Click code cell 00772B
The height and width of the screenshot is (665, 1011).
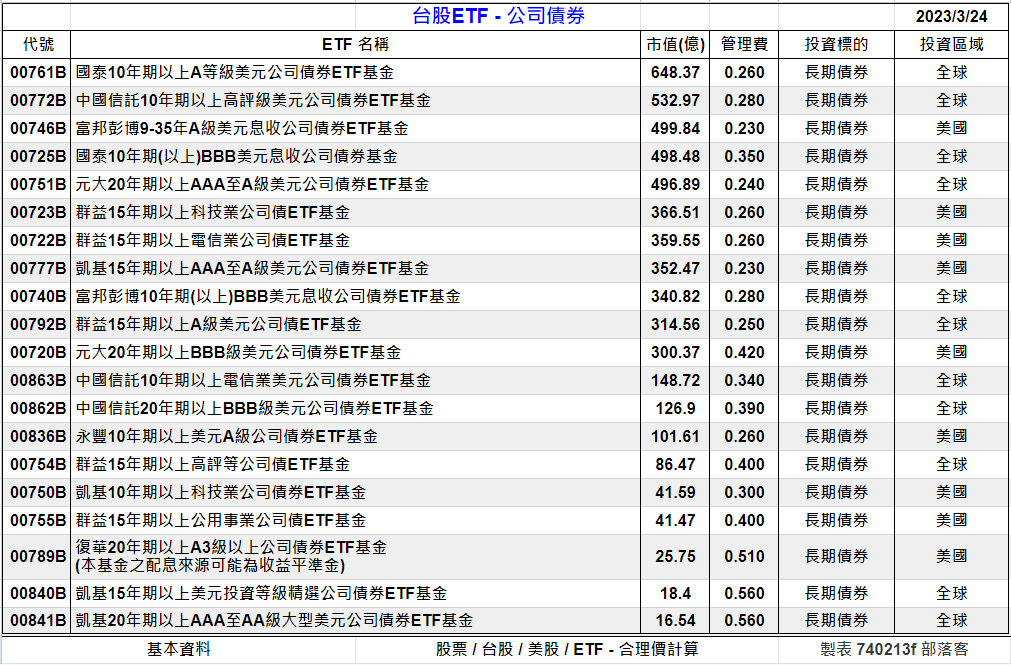[x=38, y=101]
